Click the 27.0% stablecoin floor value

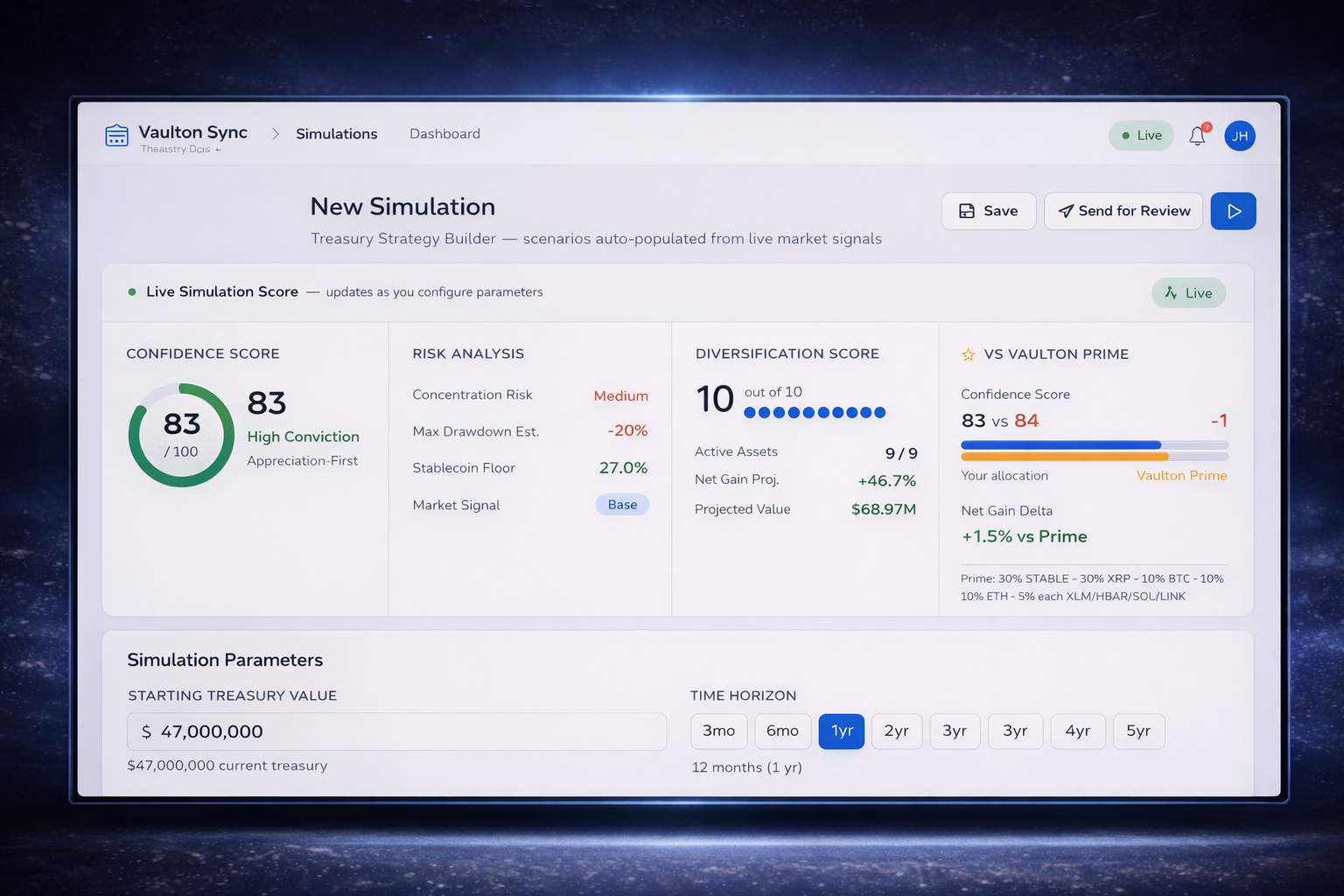(623, 468)
